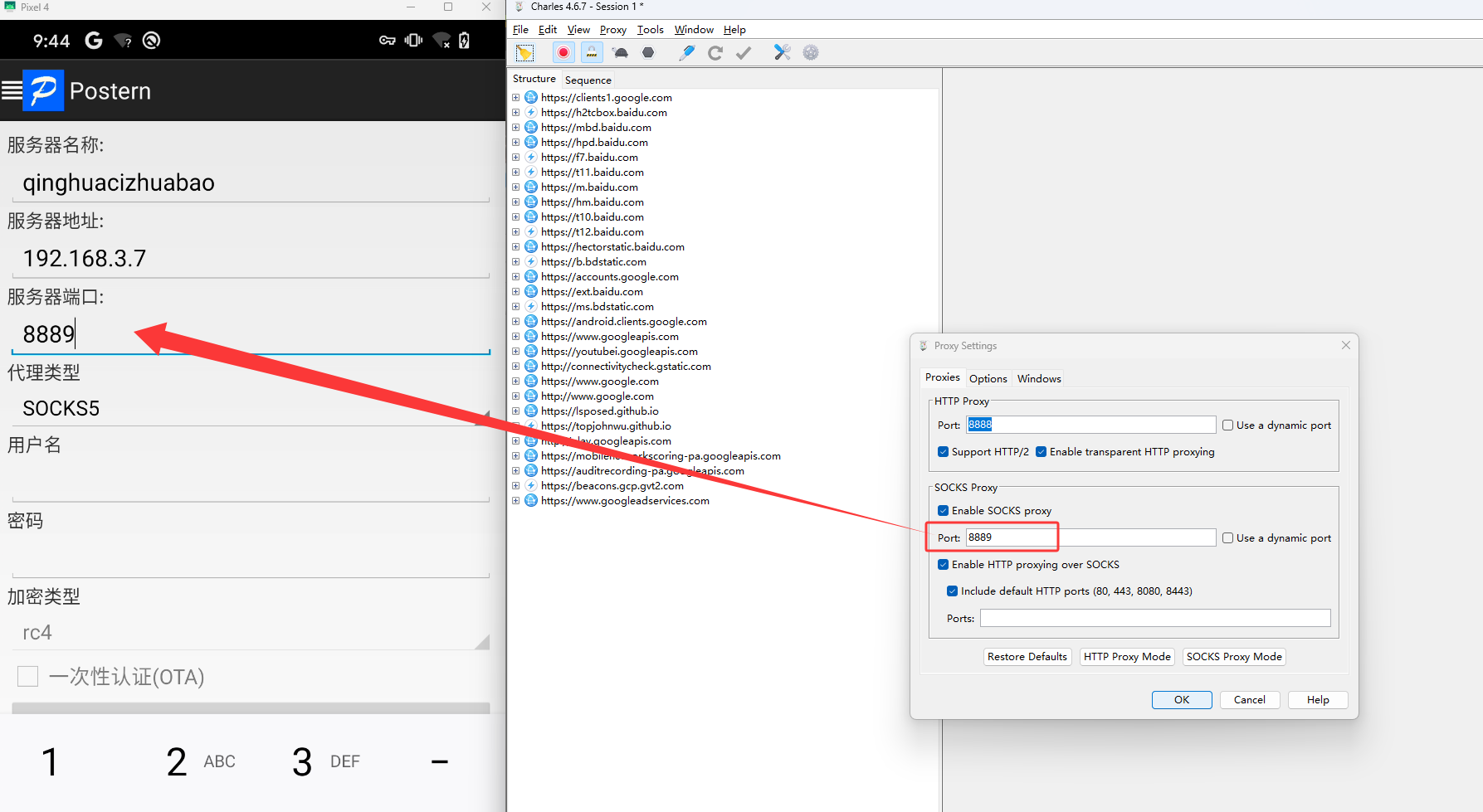
Task: Expand the https://hpd.baidu.com tree node
Action: point(516,143)
